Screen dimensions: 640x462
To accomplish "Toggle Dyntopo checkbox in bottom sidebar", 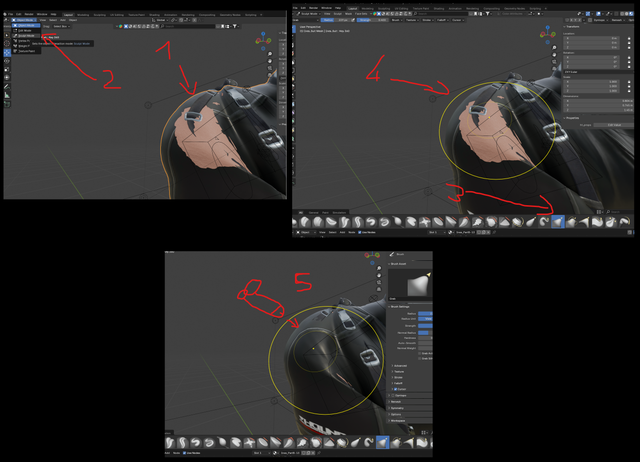I will [x=393, y=395].
